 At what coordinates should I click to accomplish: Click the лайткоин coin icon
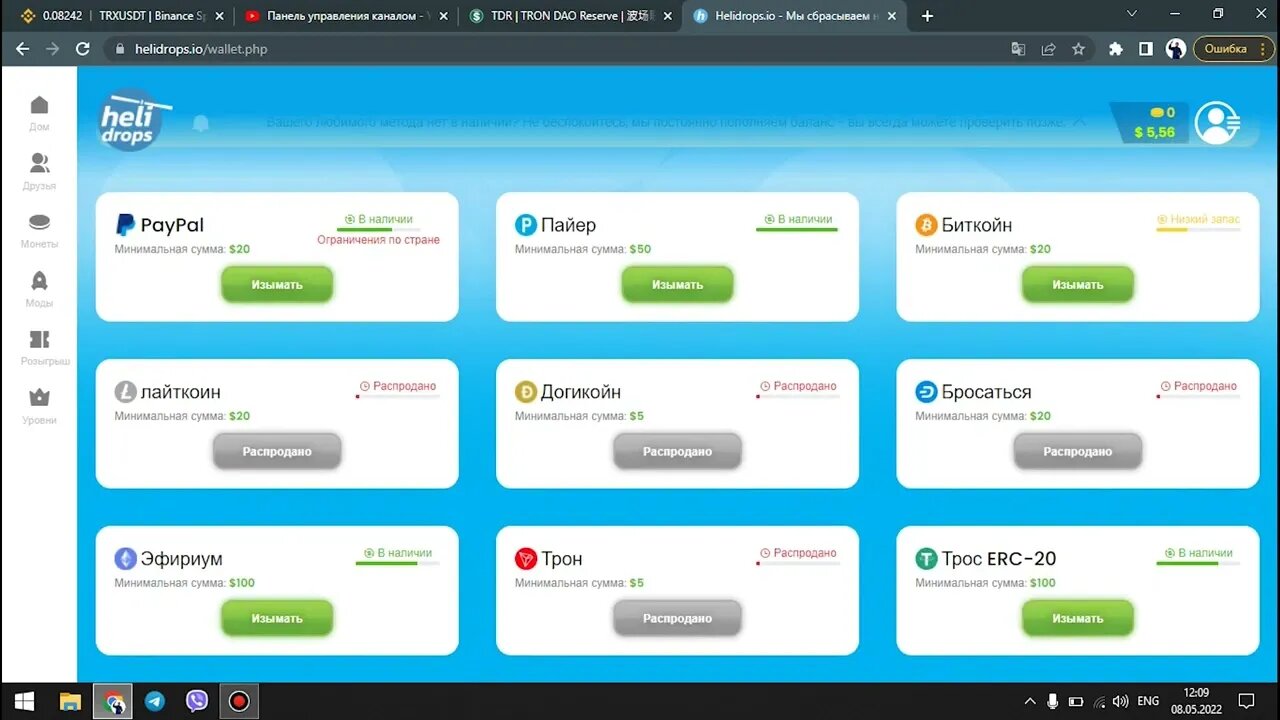click(126, 392)
